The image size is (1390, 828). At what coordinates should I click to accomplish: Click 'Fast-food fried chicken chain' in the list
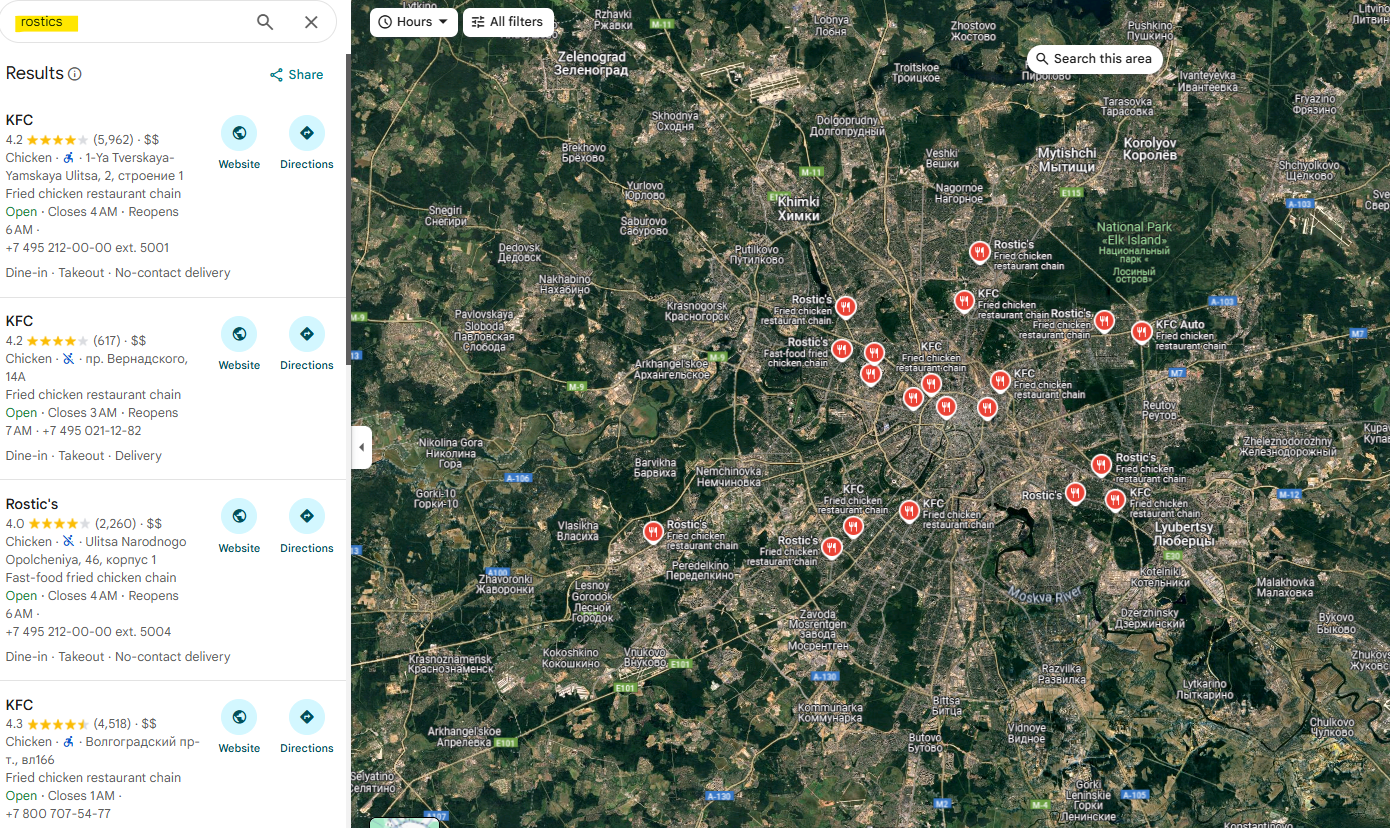91,578
